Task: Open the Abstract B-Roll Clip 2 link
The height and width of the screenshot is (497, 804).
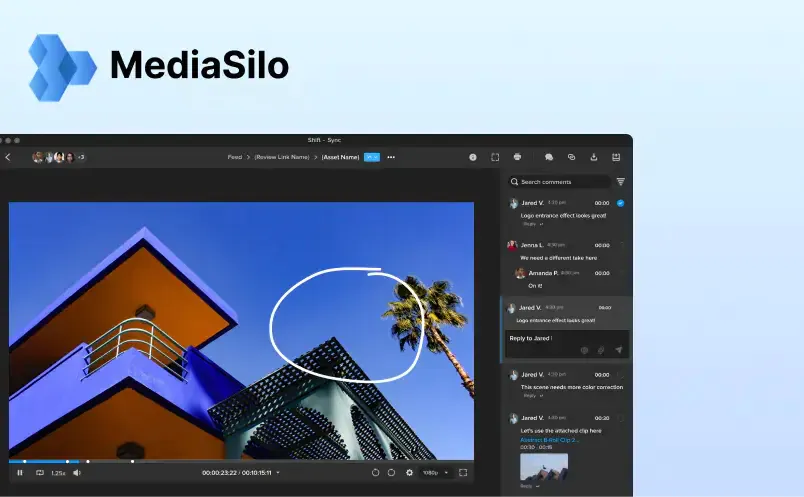Action: [x=549, y=440]
